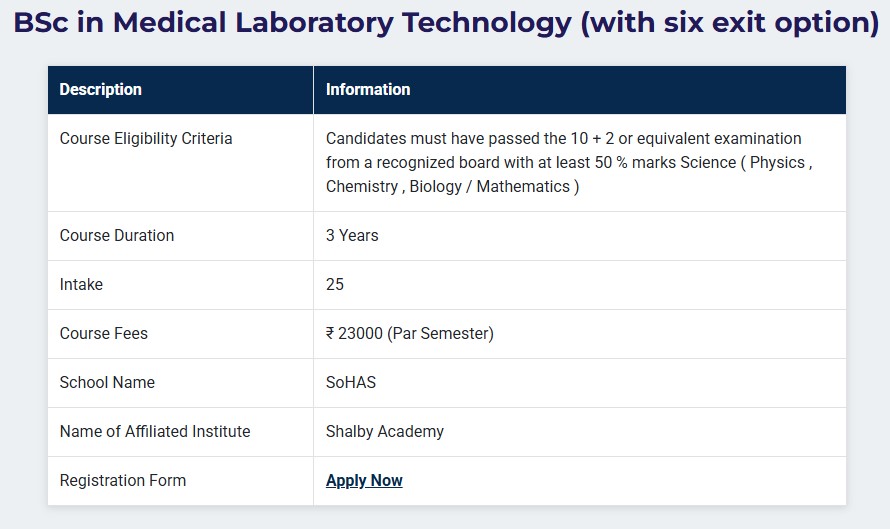Select the '3 Years' duration value
This screenshot has width=890, height=529.
click(x=352, y=236)
